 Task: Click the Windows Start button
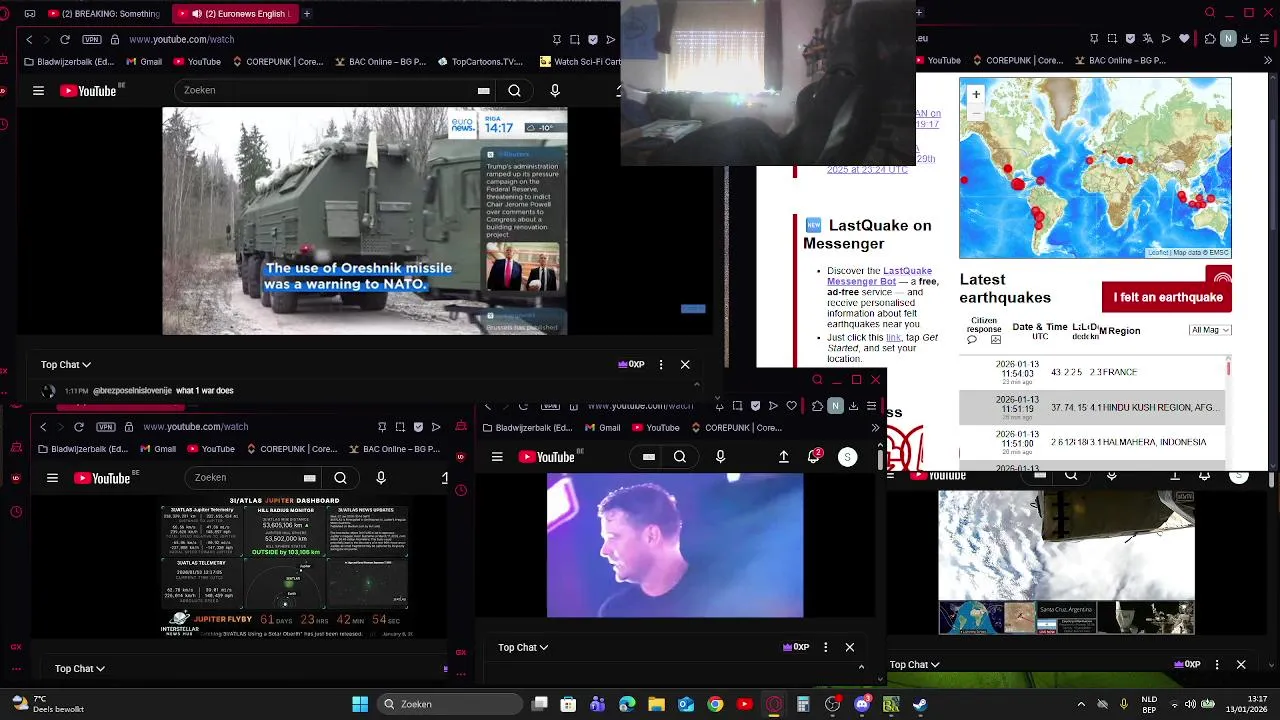pyautogui.click(x=360, y=704)
